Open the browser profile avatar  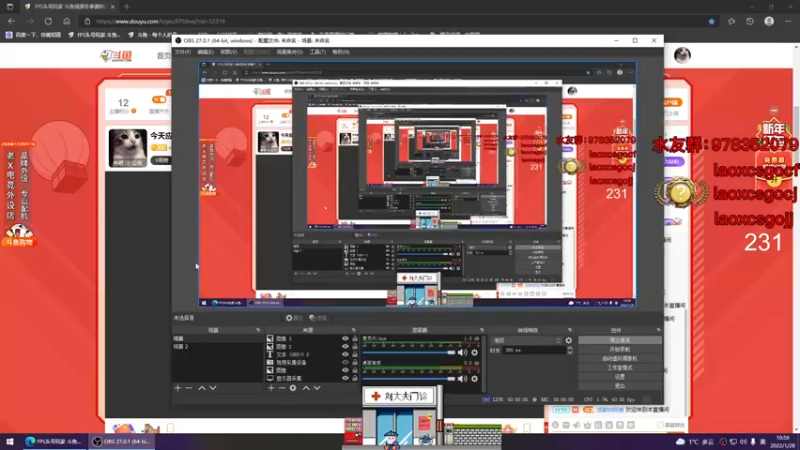[x=769, y=21]
